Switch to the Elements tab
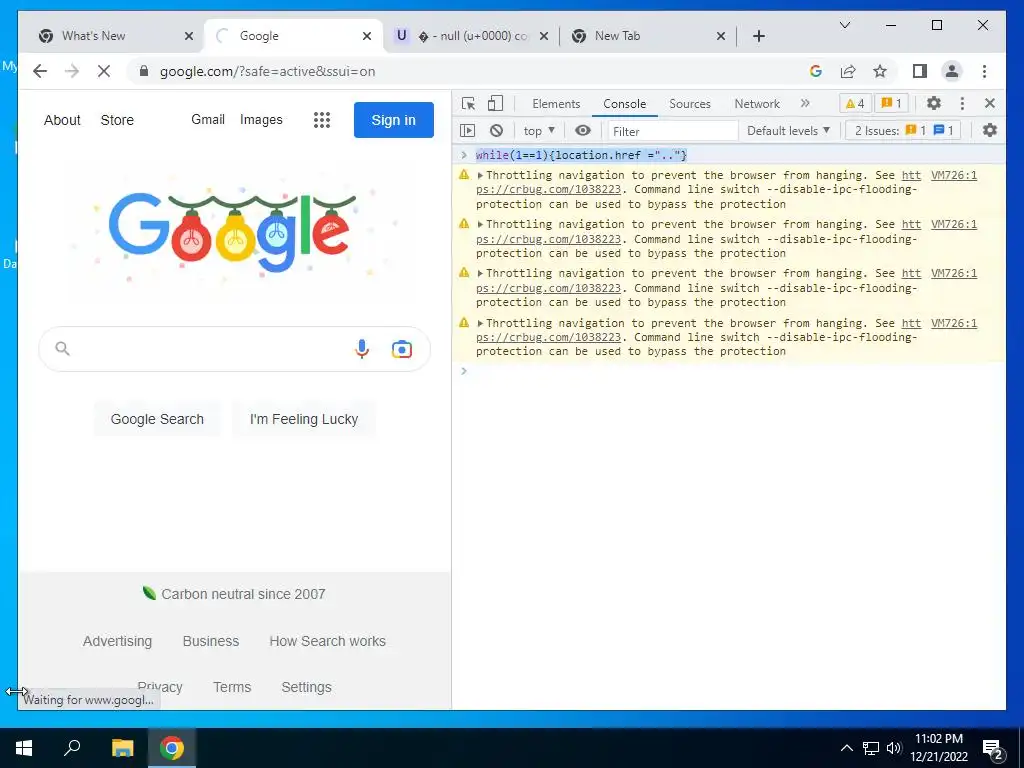The image size is (1024, 768). pyautogui.click(x=556, y=104)
